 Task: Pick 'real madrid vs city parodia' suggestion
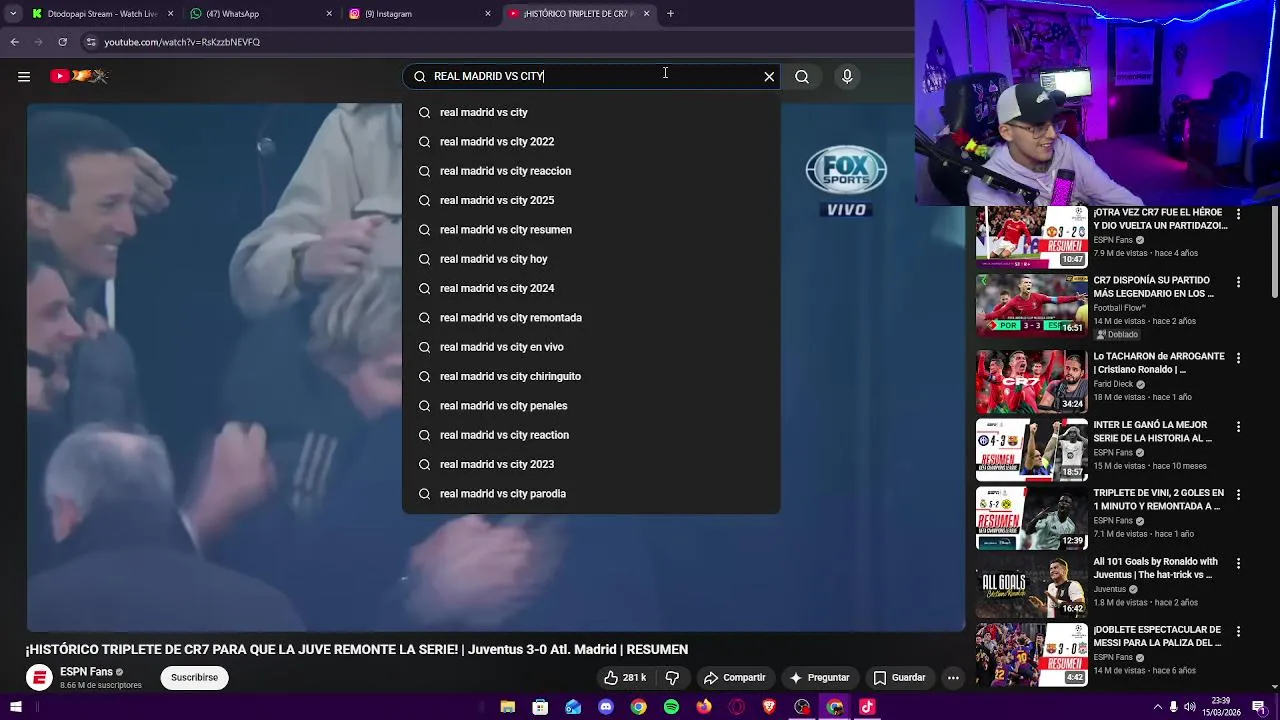590,494
